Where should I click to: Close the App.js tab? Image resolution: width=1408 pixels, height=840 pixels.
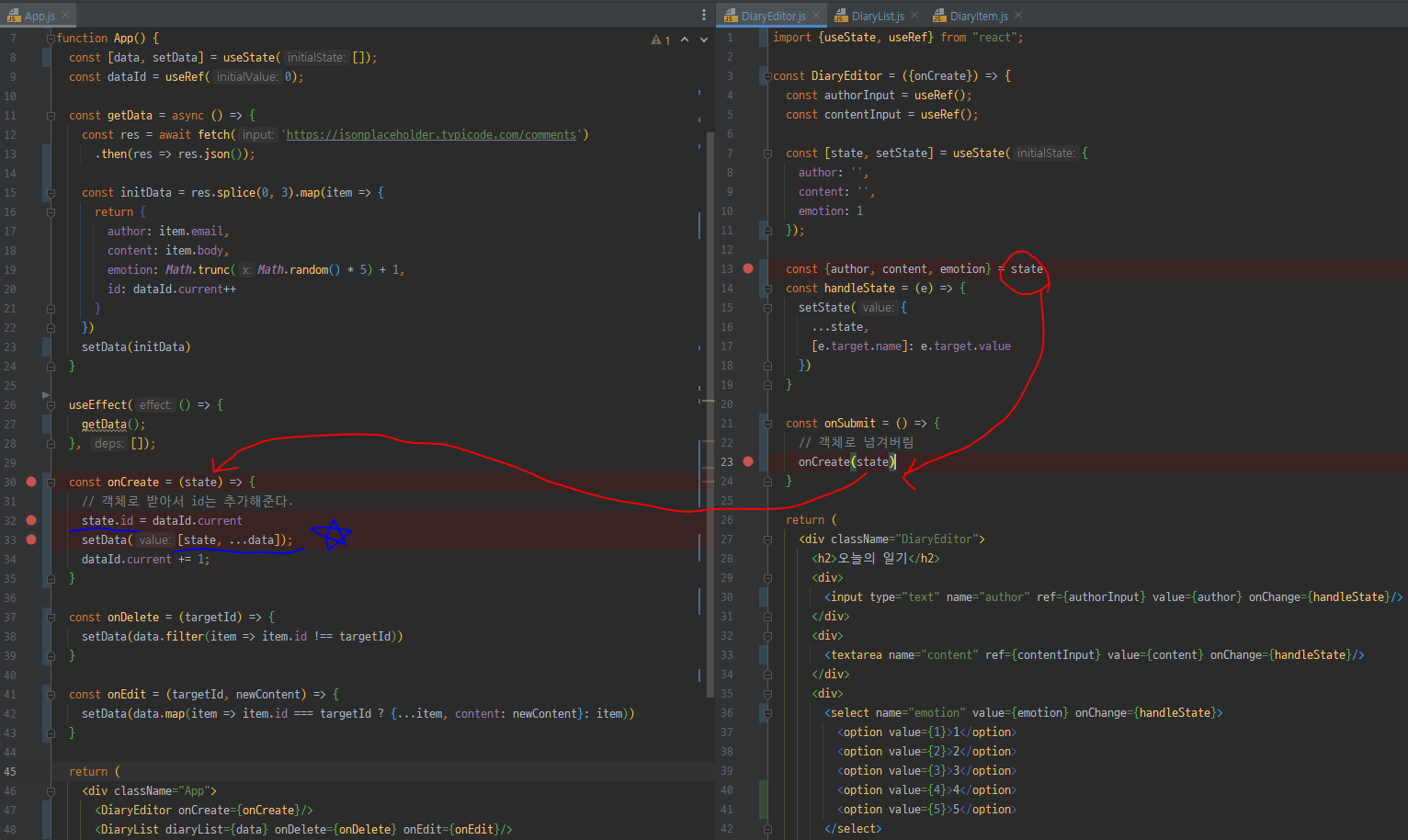coord(65,16)
